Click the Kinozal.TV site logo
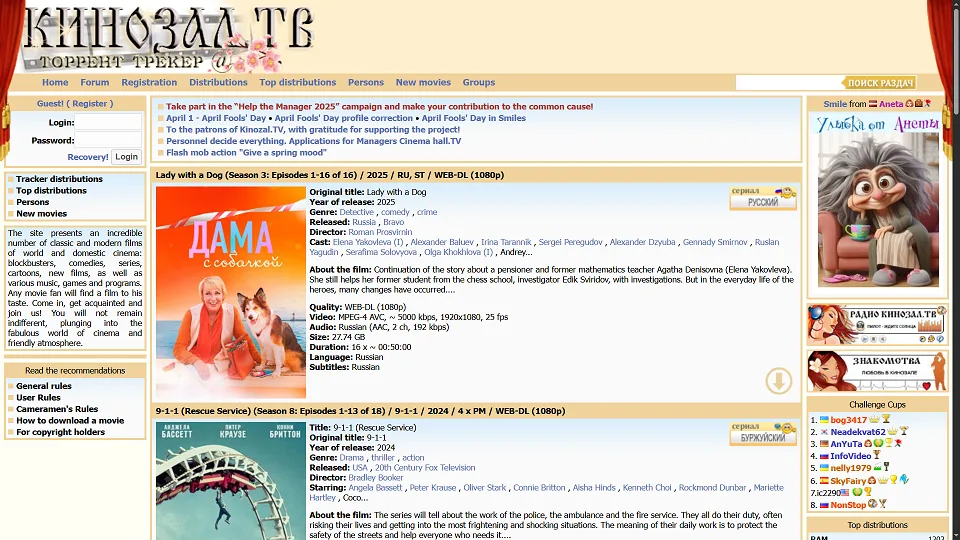Screen dimensions: 960x540 (x=167, y=39)
